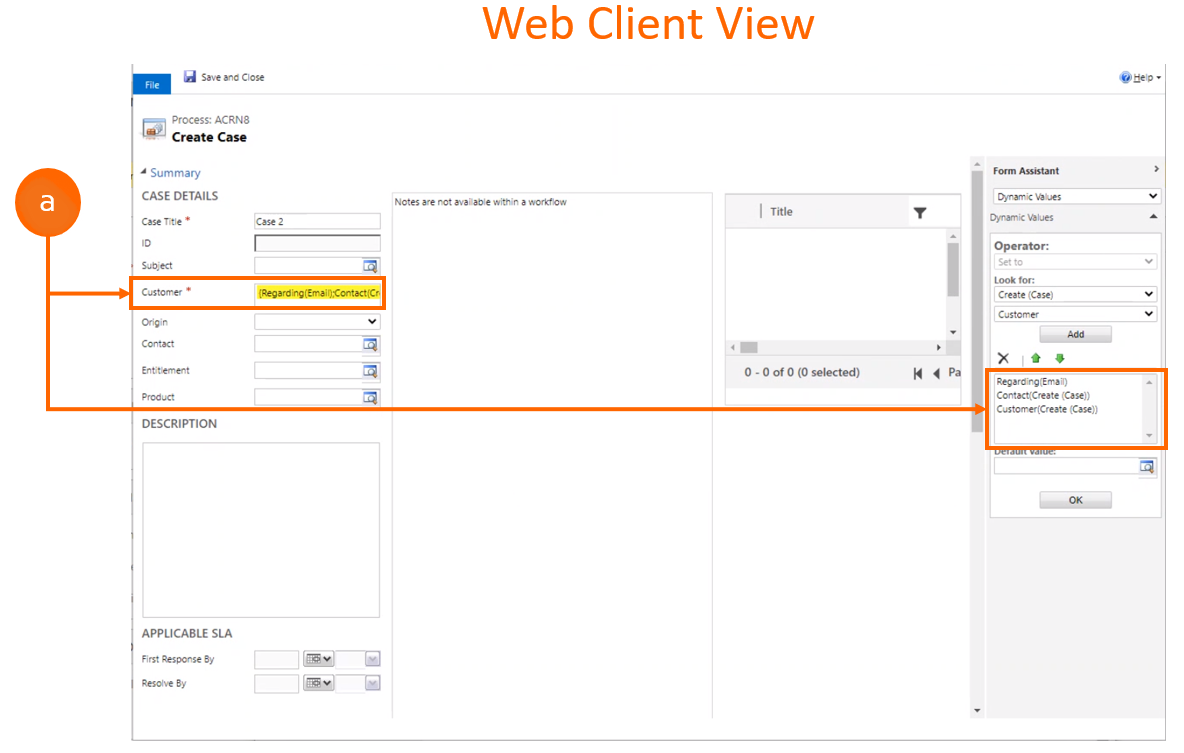Click grid horizontal scrollbar left arrow
This screenshot has height=753, width=1184.
pos(732,347)
